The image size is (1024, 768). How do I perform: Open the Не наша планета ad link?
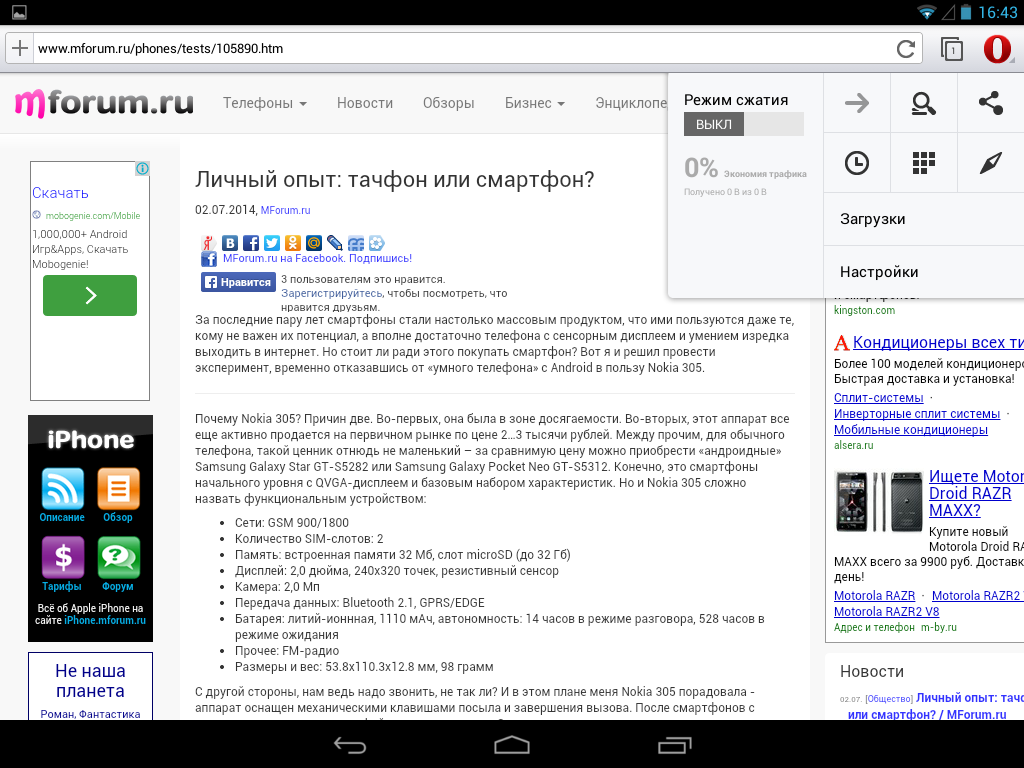coord(90,680)
